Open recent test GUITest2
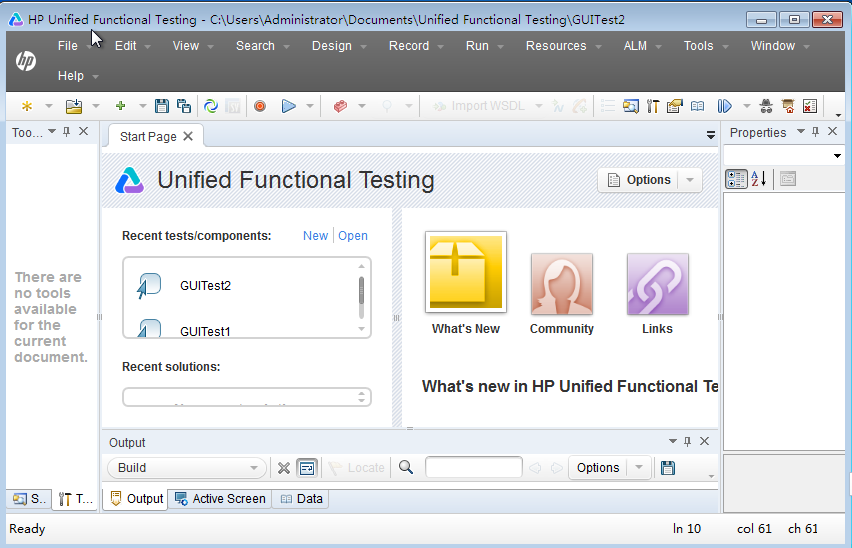 tap(205, 286)
